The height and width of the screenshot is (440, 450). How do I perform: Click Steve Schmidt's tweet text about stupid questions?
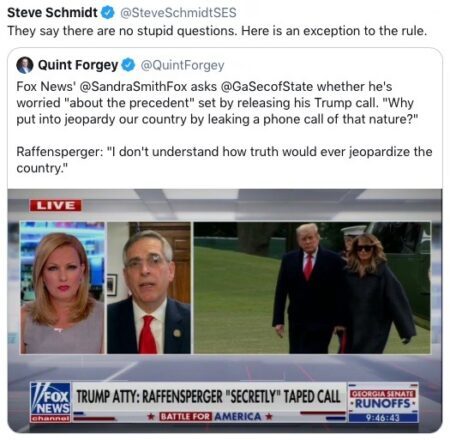click(217, 31)
